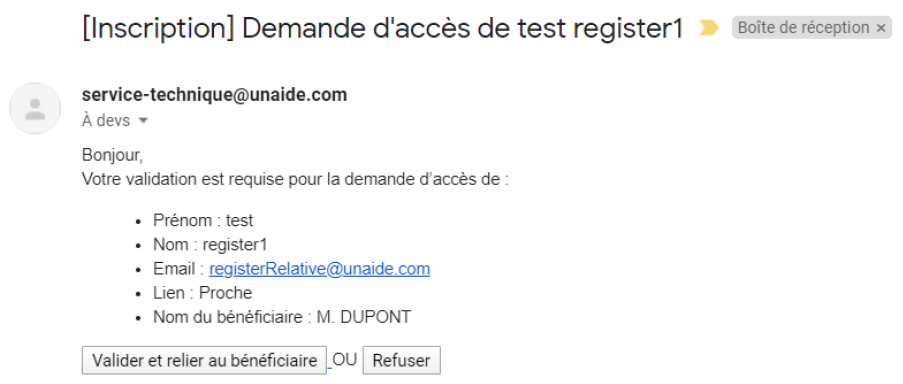Select the email subject Demande d'accès title

pos(382,29)
